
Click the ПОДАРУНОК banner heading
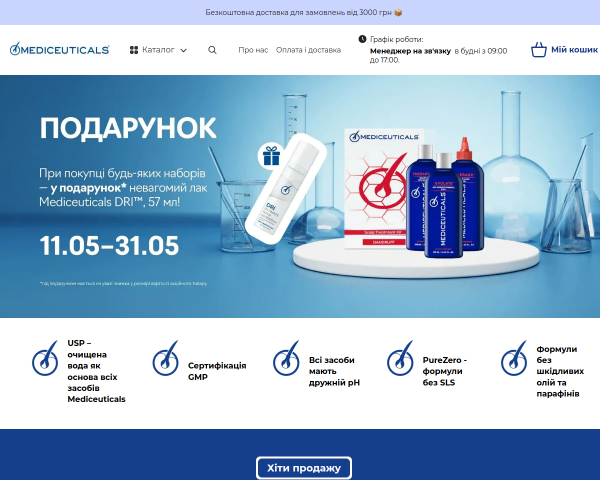pyautogui.click(x=128, y=128)
